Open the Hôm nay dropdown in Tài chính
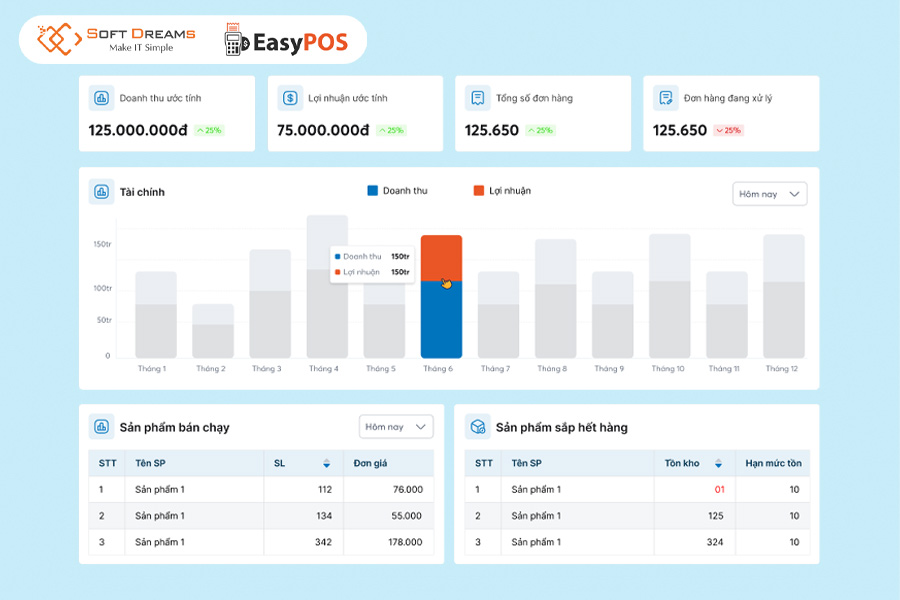Screen dimensions: 900x600 click(769, 194)
